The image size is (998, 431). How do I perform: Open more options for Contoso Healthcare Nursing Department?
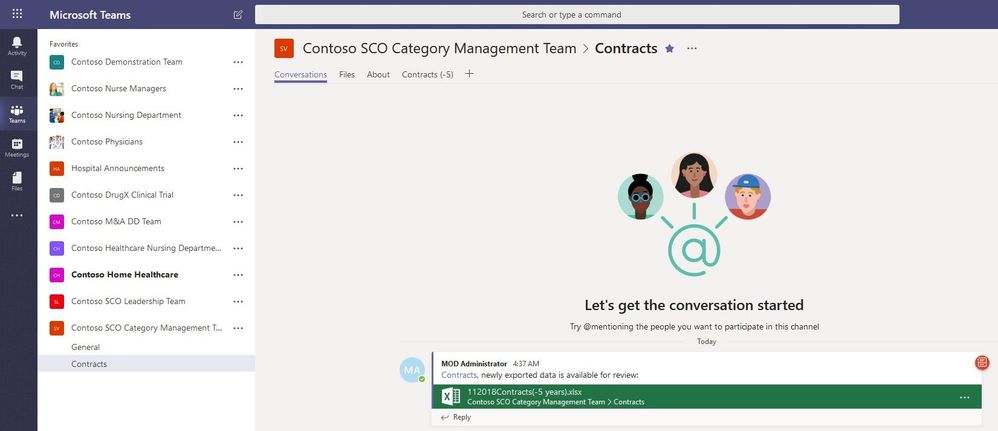click(x=238, y=248)
